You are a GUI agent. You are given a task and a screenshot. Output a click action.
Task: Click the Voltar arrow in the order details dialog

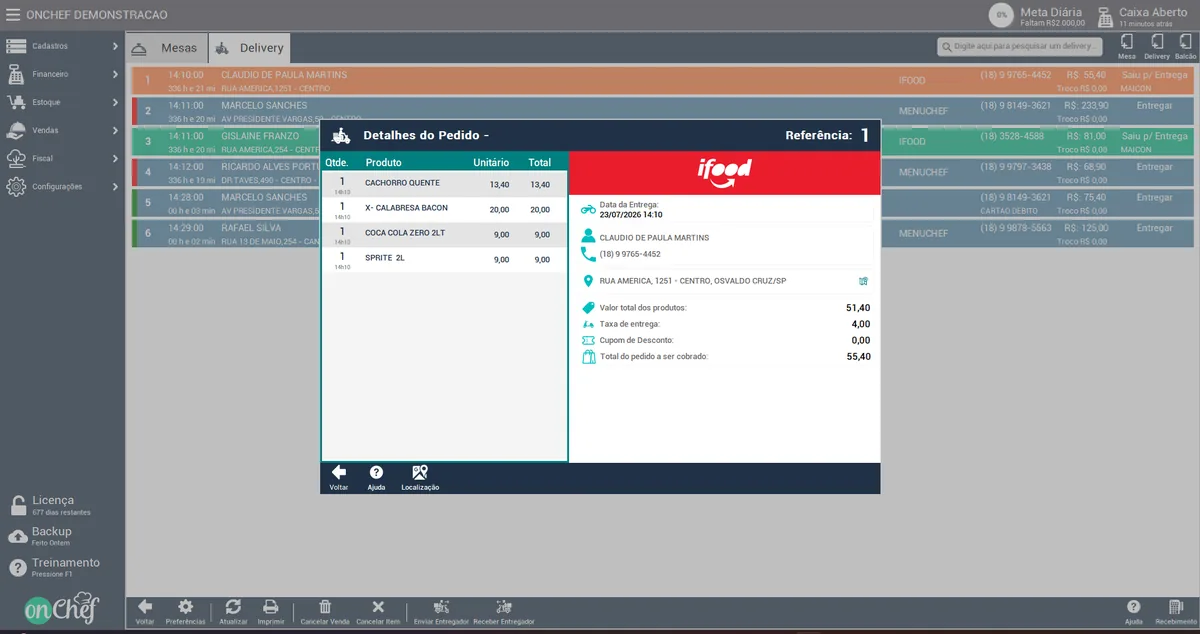coord(339,477)
